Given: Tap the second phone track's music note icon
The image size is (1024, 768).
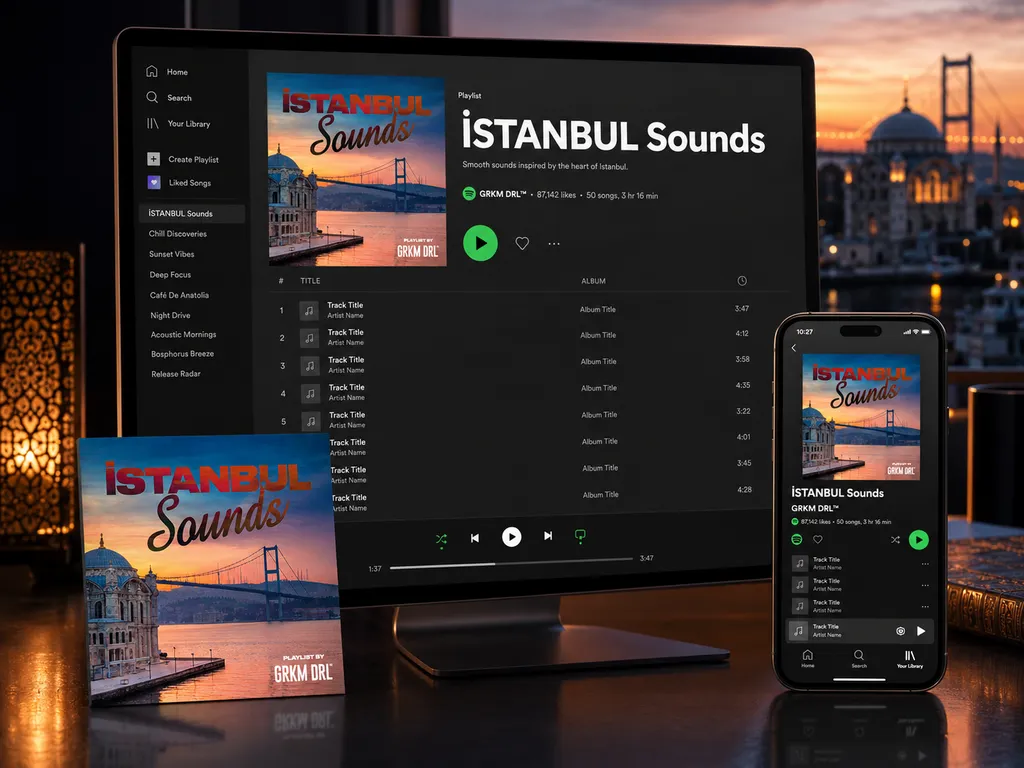Looking at the screenshot, I should pyautogui.click(x=800, y=584).
